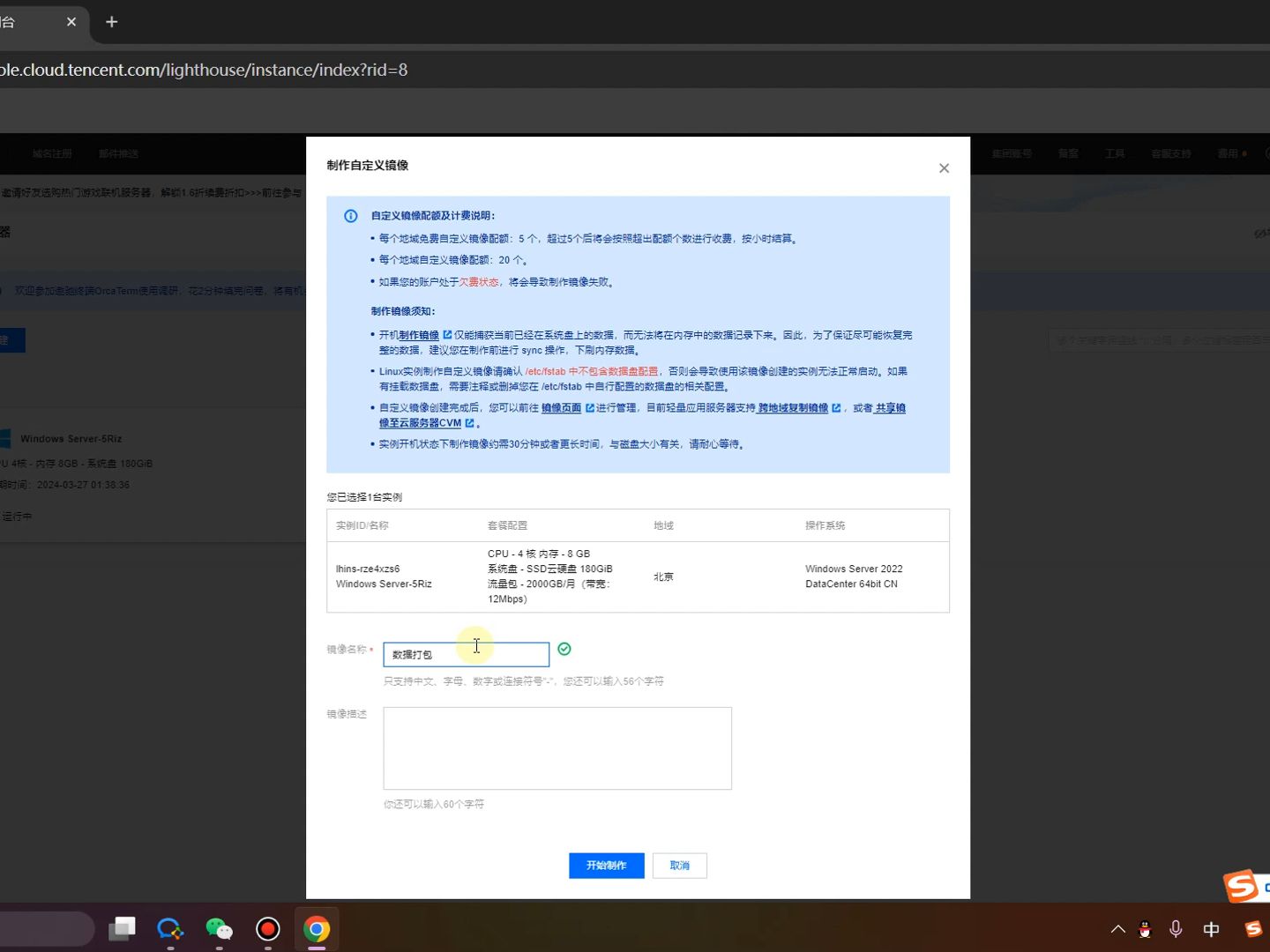Click the browser address bar URL
Viewport: 1270px width, 952px height.
click(x=204, y=70)
